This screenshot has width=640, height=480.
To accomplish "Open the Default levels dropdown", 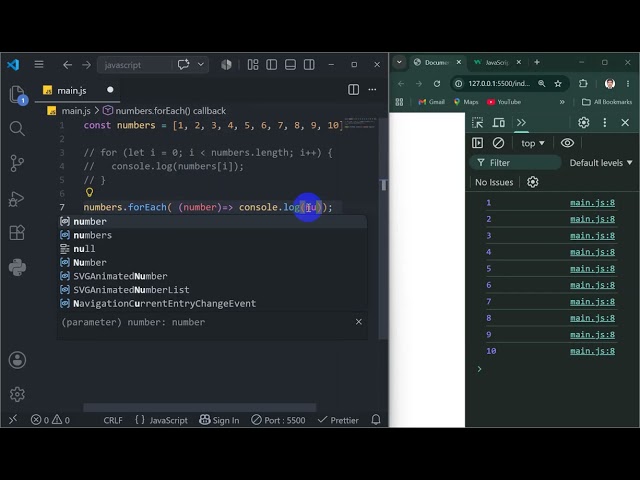I will click(600, 163).
